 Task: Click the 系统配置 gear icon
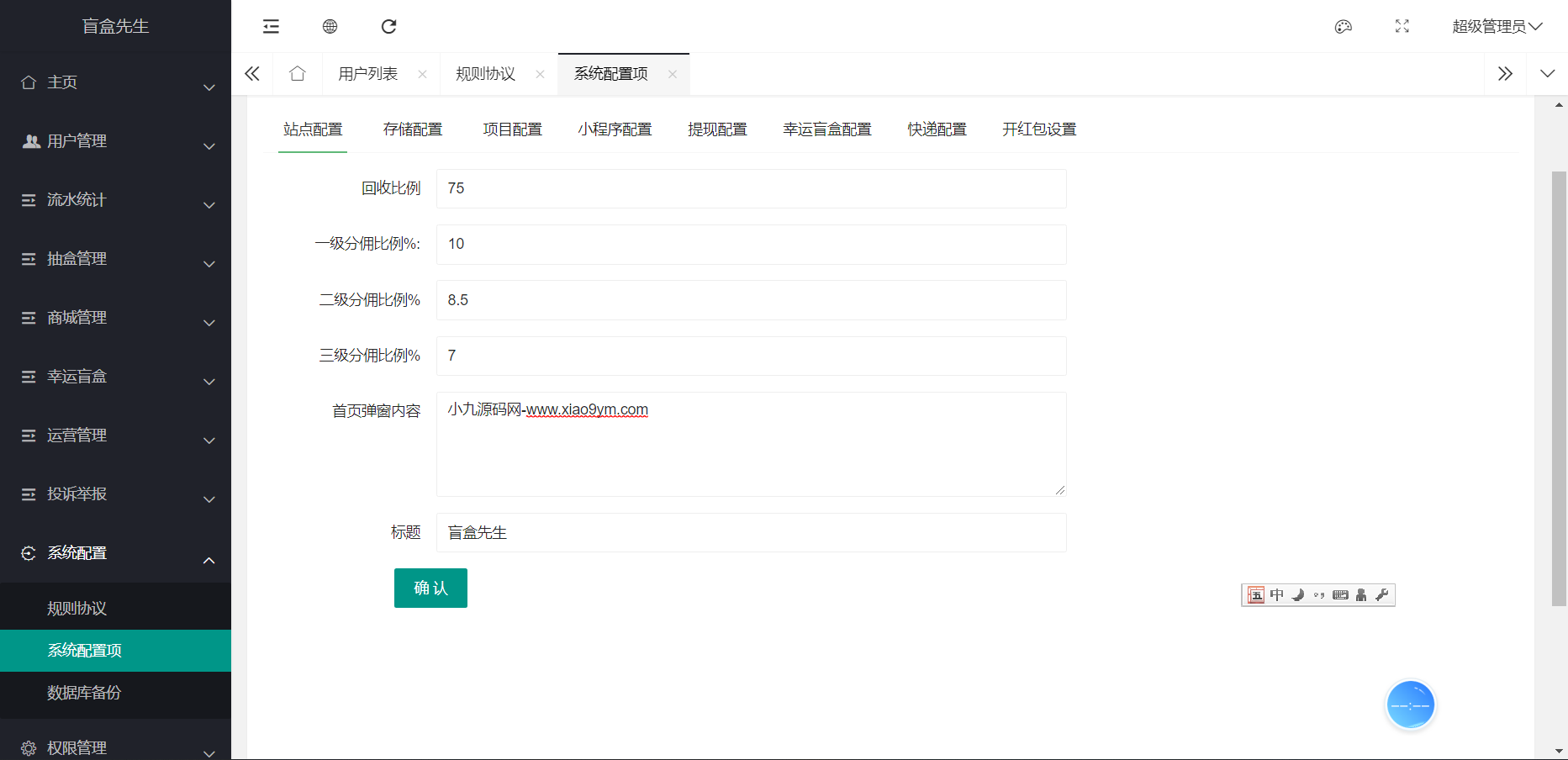coord(29,553)
